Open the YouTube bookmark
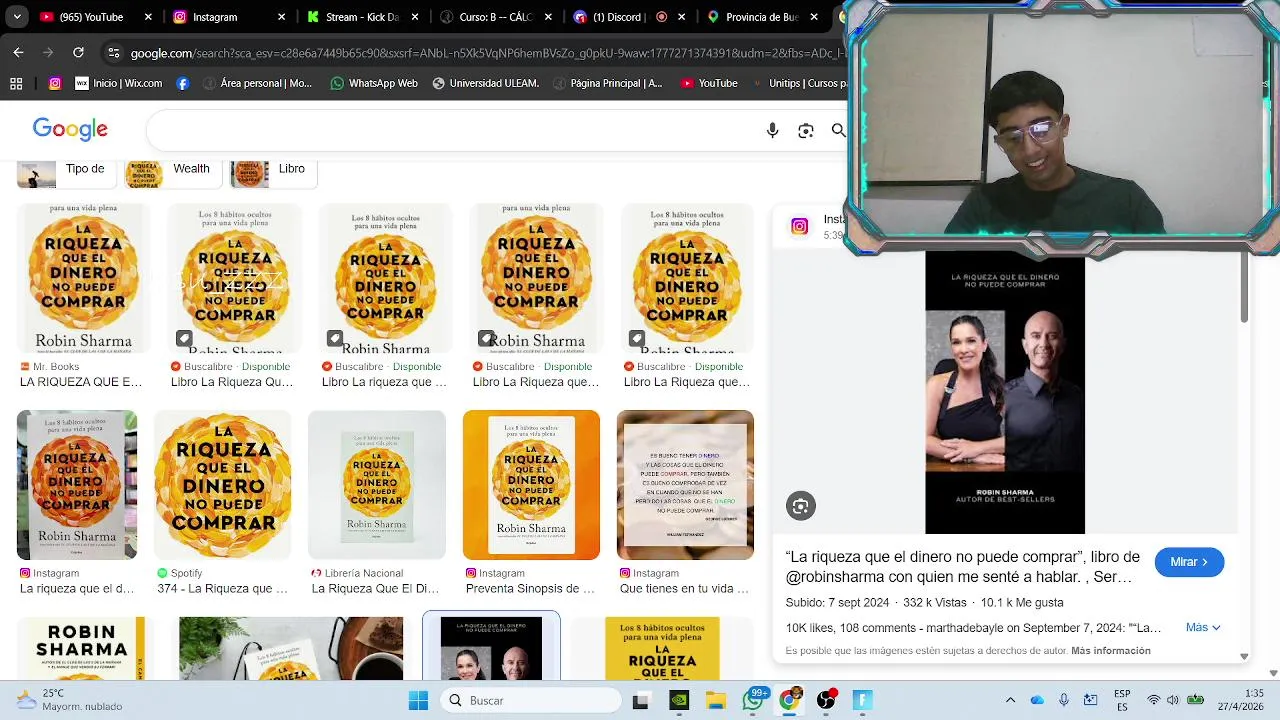 709,84
